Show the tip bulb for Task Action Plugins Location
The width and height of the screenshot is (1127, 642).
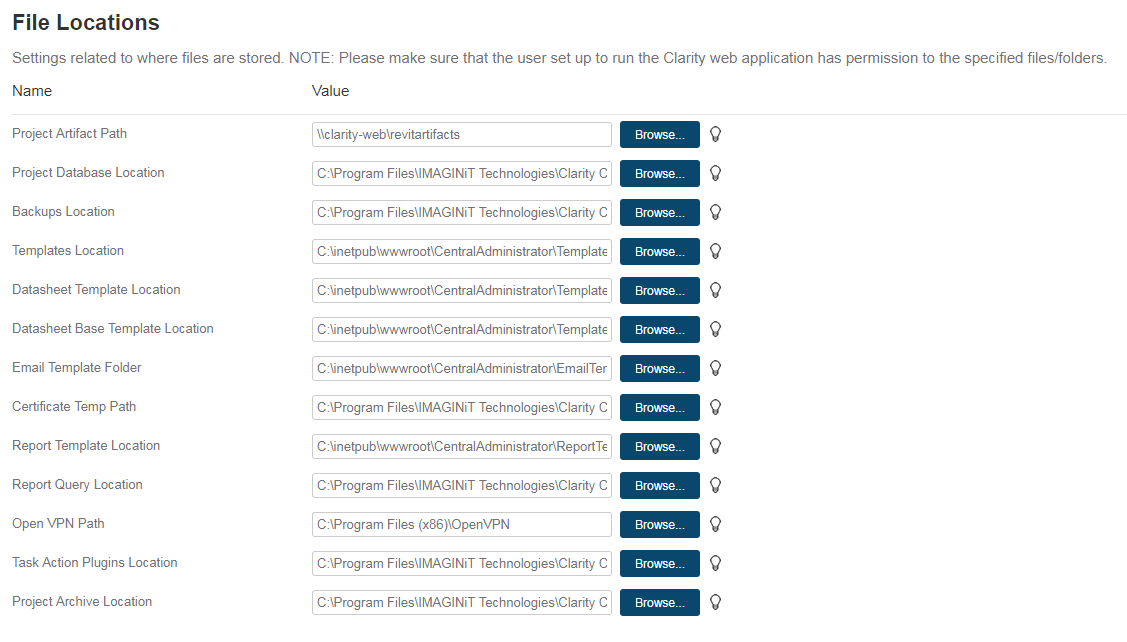coord(715,563)
